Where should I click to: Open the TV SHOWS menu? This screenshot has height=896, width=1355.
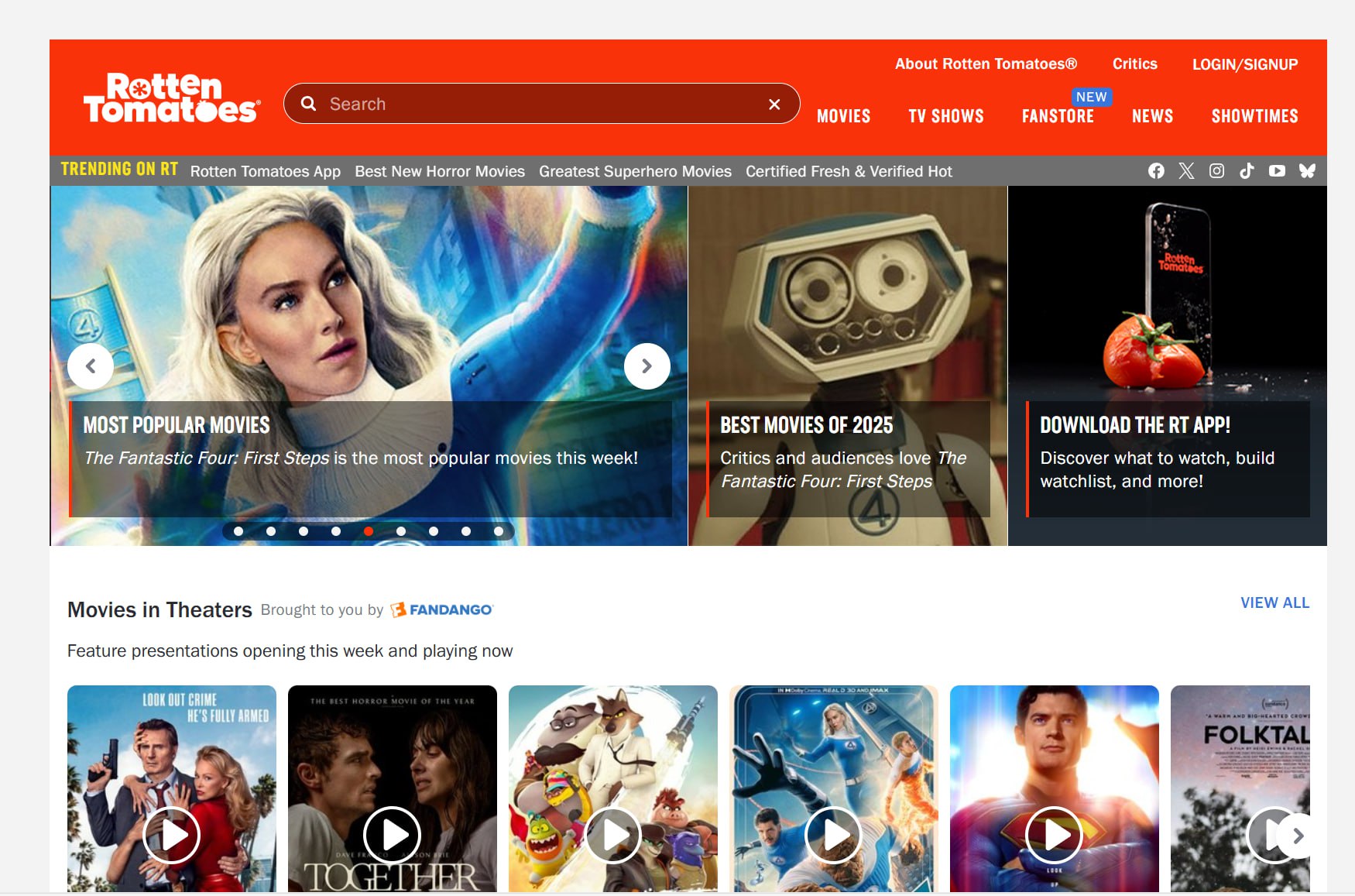click(946, 116)
